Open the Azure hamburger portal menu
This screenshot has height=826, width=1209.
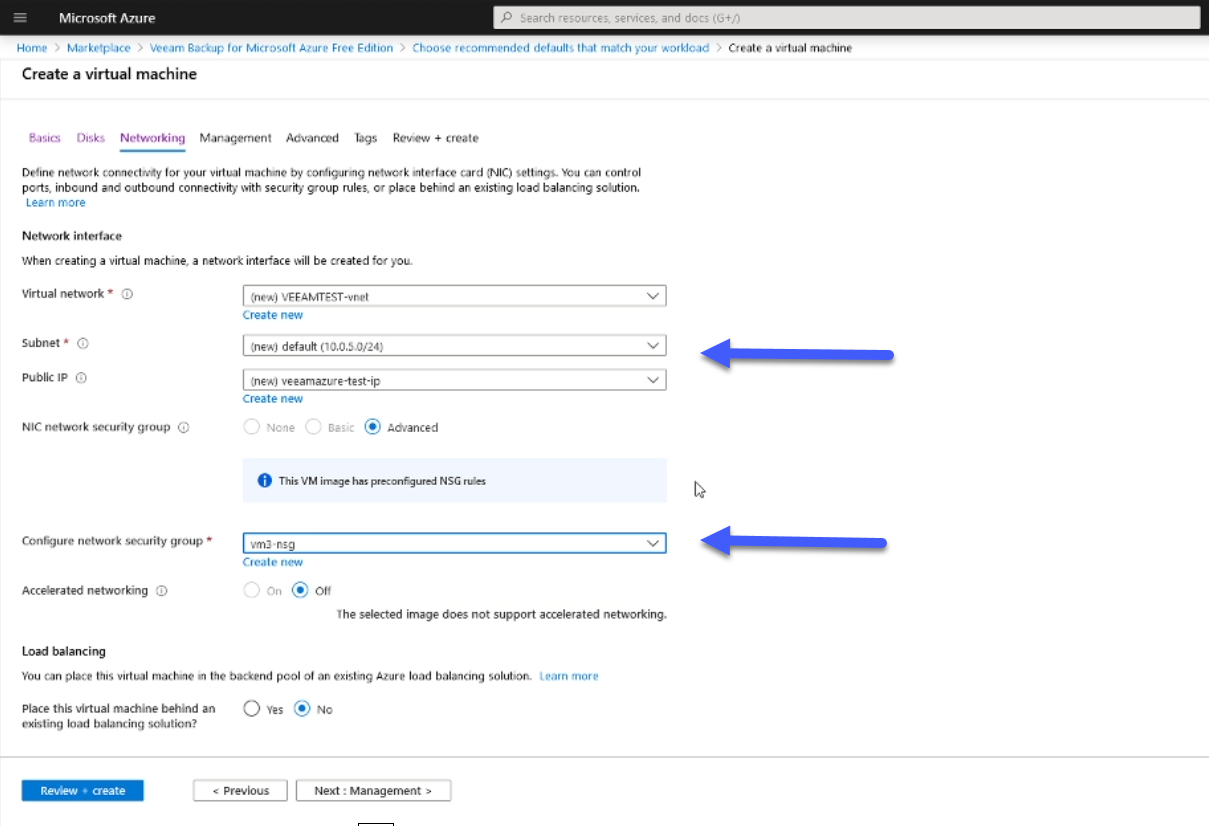click(x=20, y=18)
